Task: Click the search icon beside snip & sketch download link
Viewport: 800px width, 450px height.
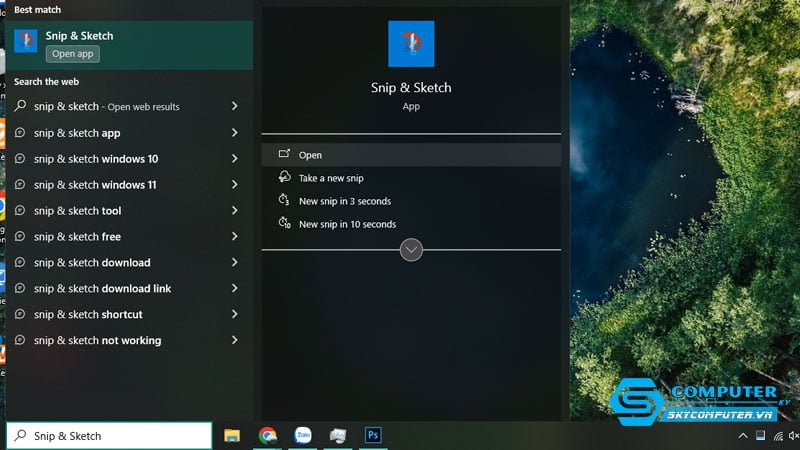Action: (x=20, y=288)
